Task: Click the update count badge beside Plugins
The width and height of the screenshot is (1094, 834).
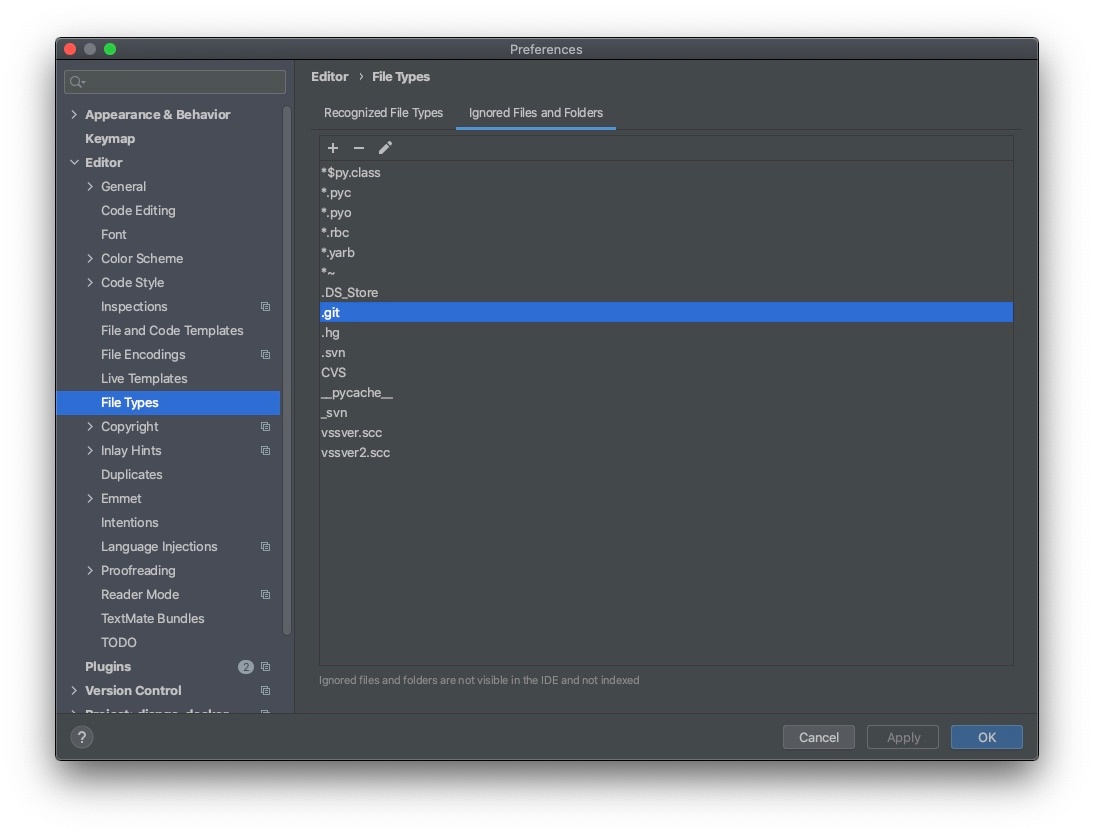Action: click(x=246, y=667)
